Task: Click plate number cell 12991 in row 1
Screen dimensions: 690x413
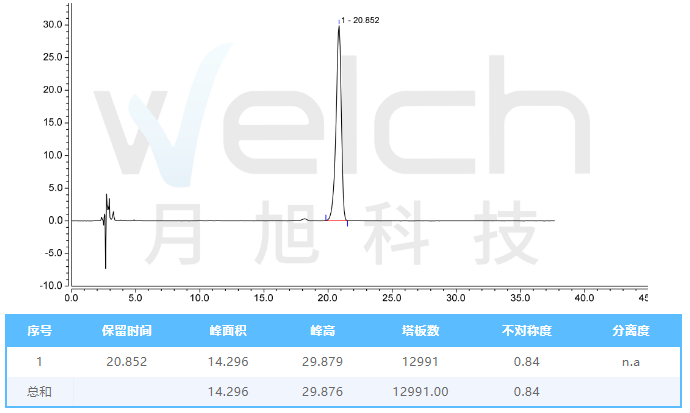Action: pos(420,362)
